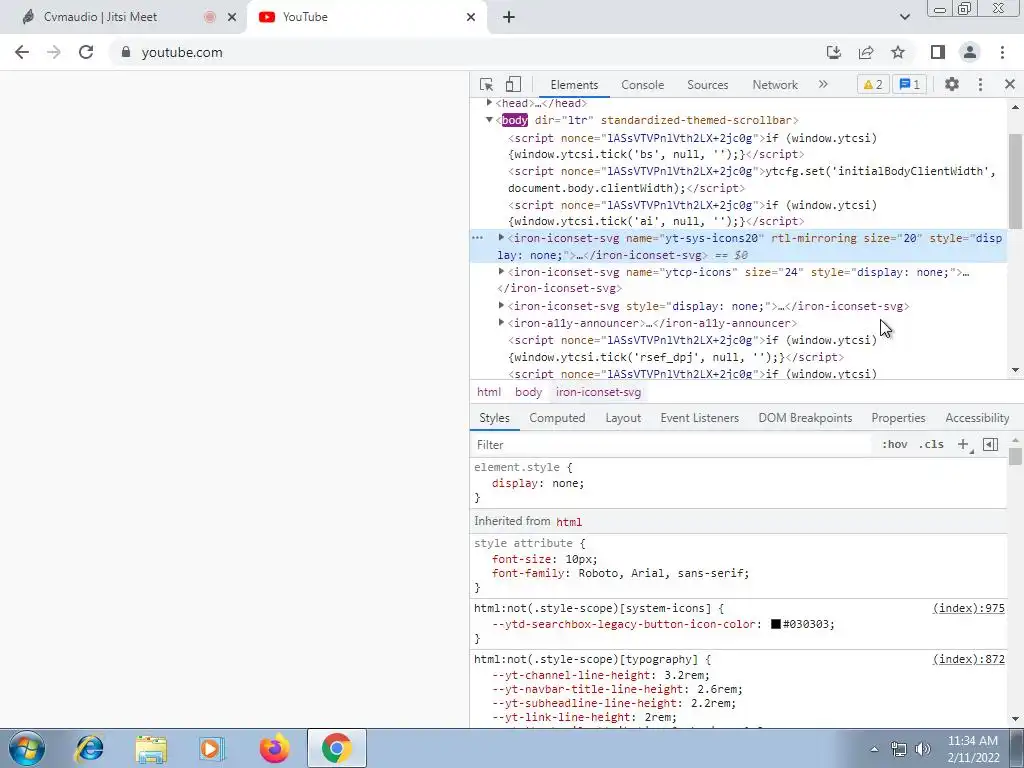
Task: Collapse the body element node
Action: 489,120
